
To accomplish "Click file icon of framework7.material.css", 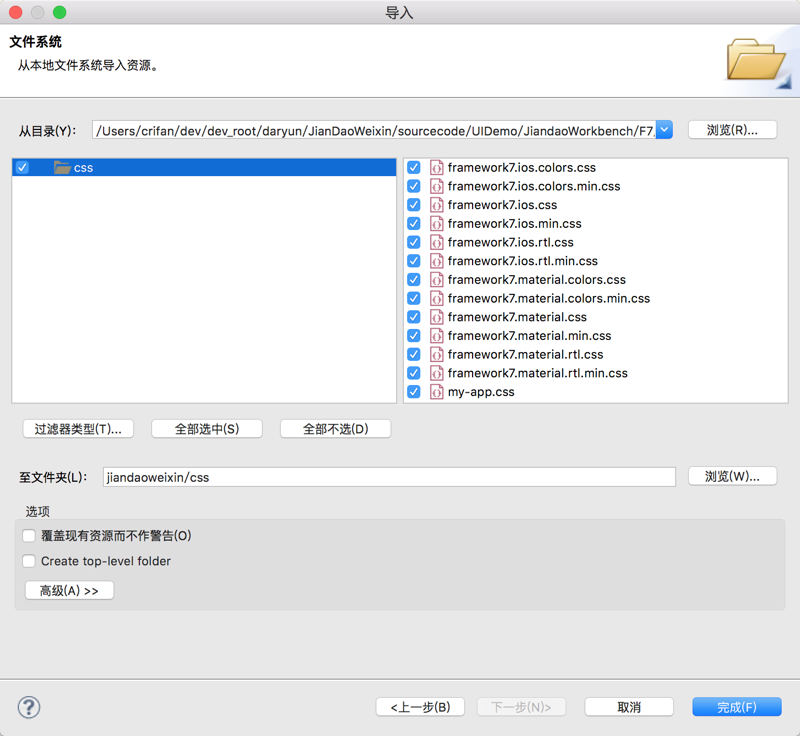I will pyautogui.click(x=436, y=317).
